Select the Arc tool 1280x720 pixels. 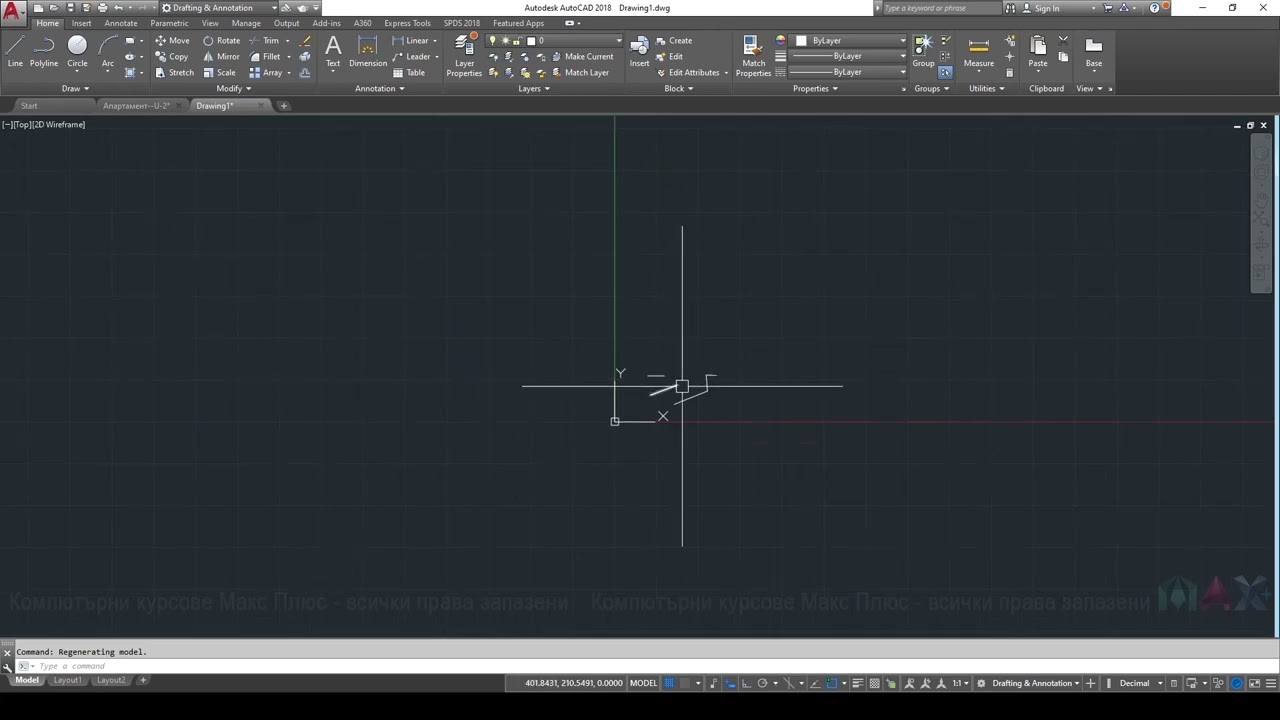pos(108,52)
